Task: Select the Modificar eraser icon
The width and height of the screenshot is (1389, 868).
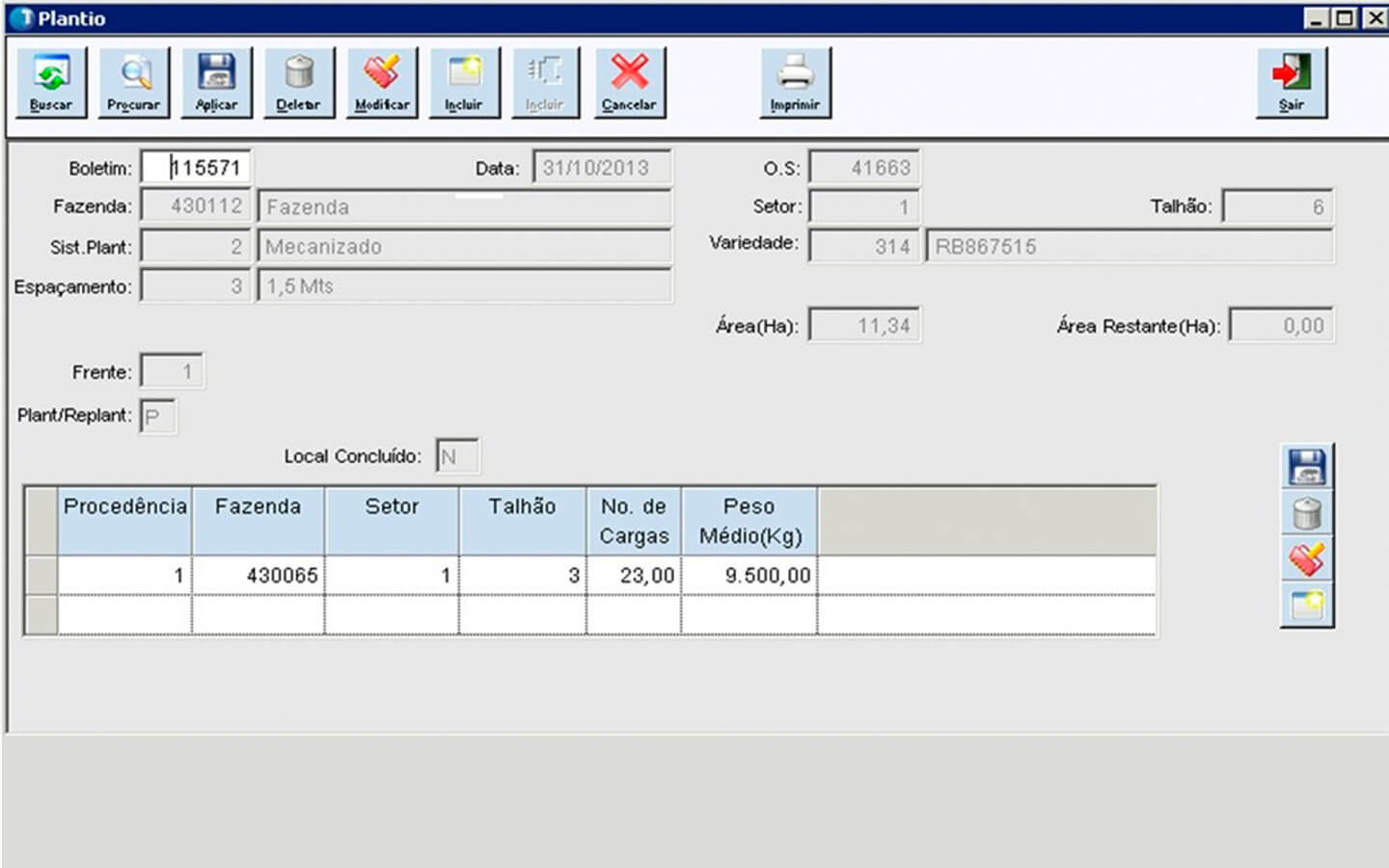Action: click(x=382, y=82)
